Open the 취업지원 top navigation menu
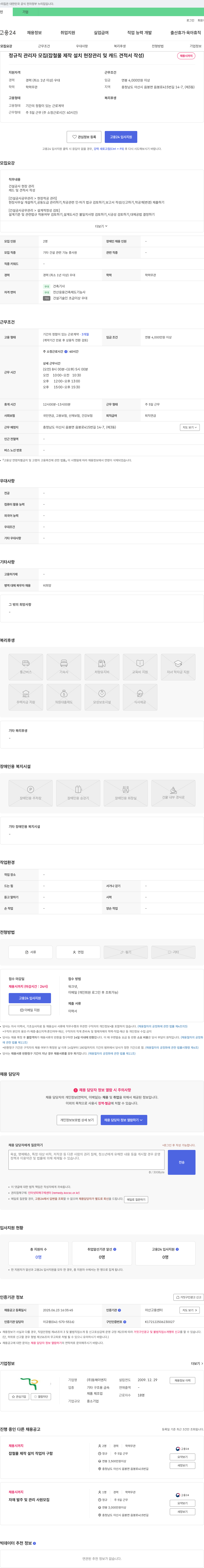This screenshot has width=204, height=1568. [x=68, y=33]
